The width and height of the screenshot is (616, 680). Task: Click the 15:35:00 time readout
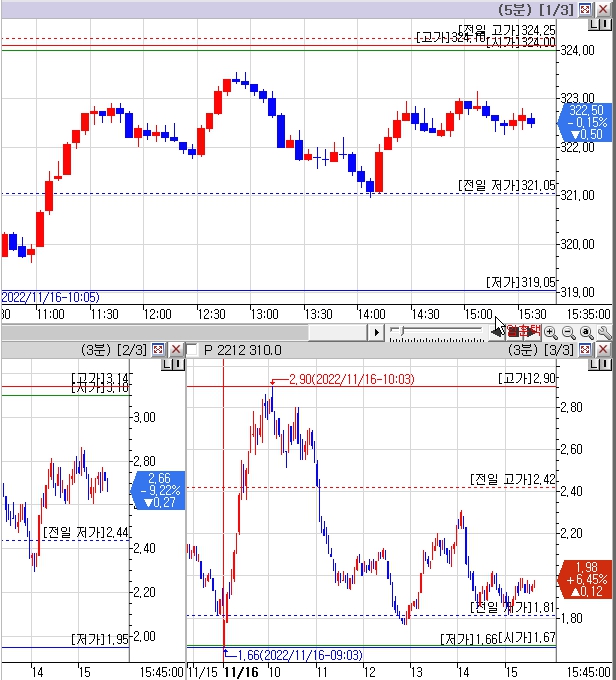[x=589, y=314]
